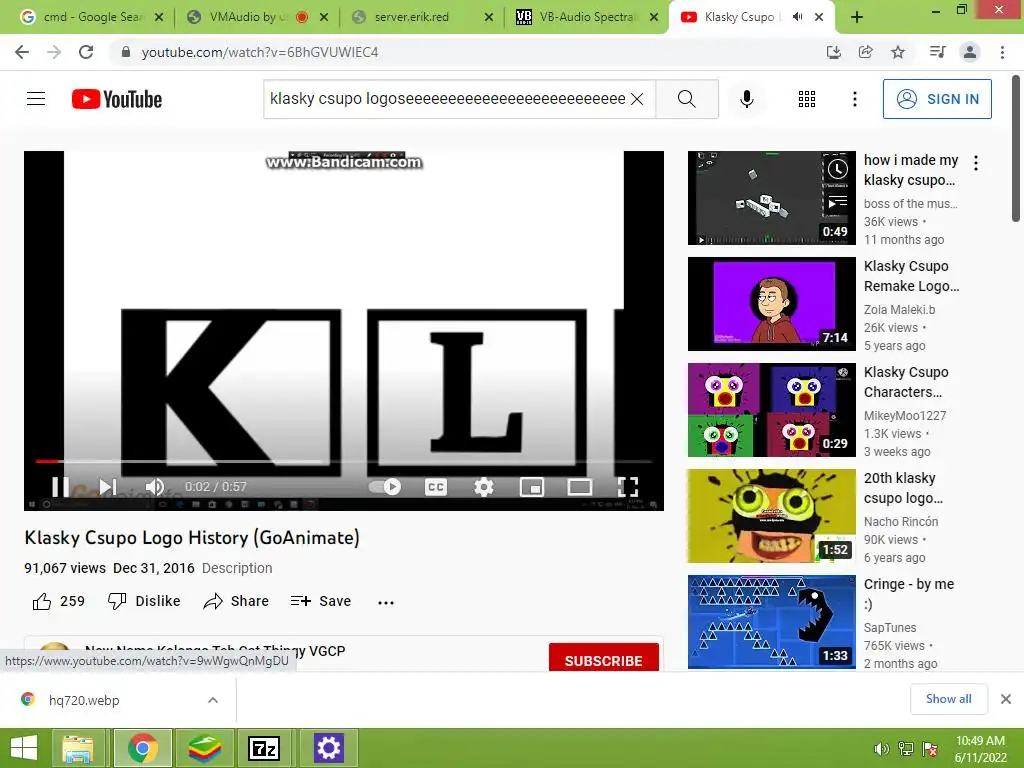Open the hq720.webp downloaded file

coord(84,700)
